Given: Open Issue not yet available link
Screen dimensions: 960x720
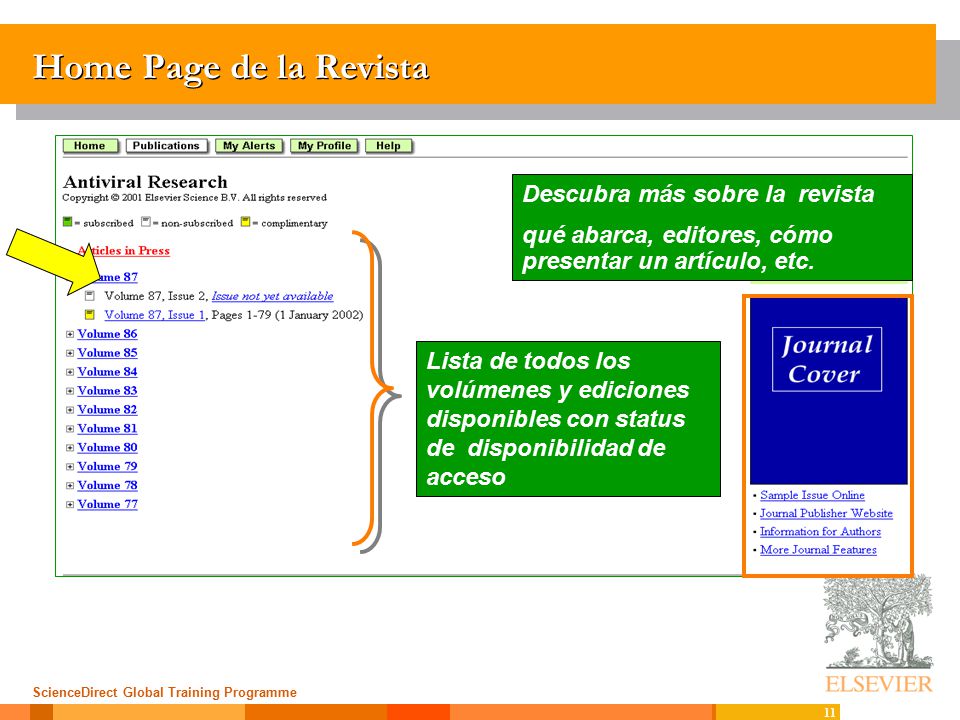Looking at the screenshot, I should click(x=272, y=296).
